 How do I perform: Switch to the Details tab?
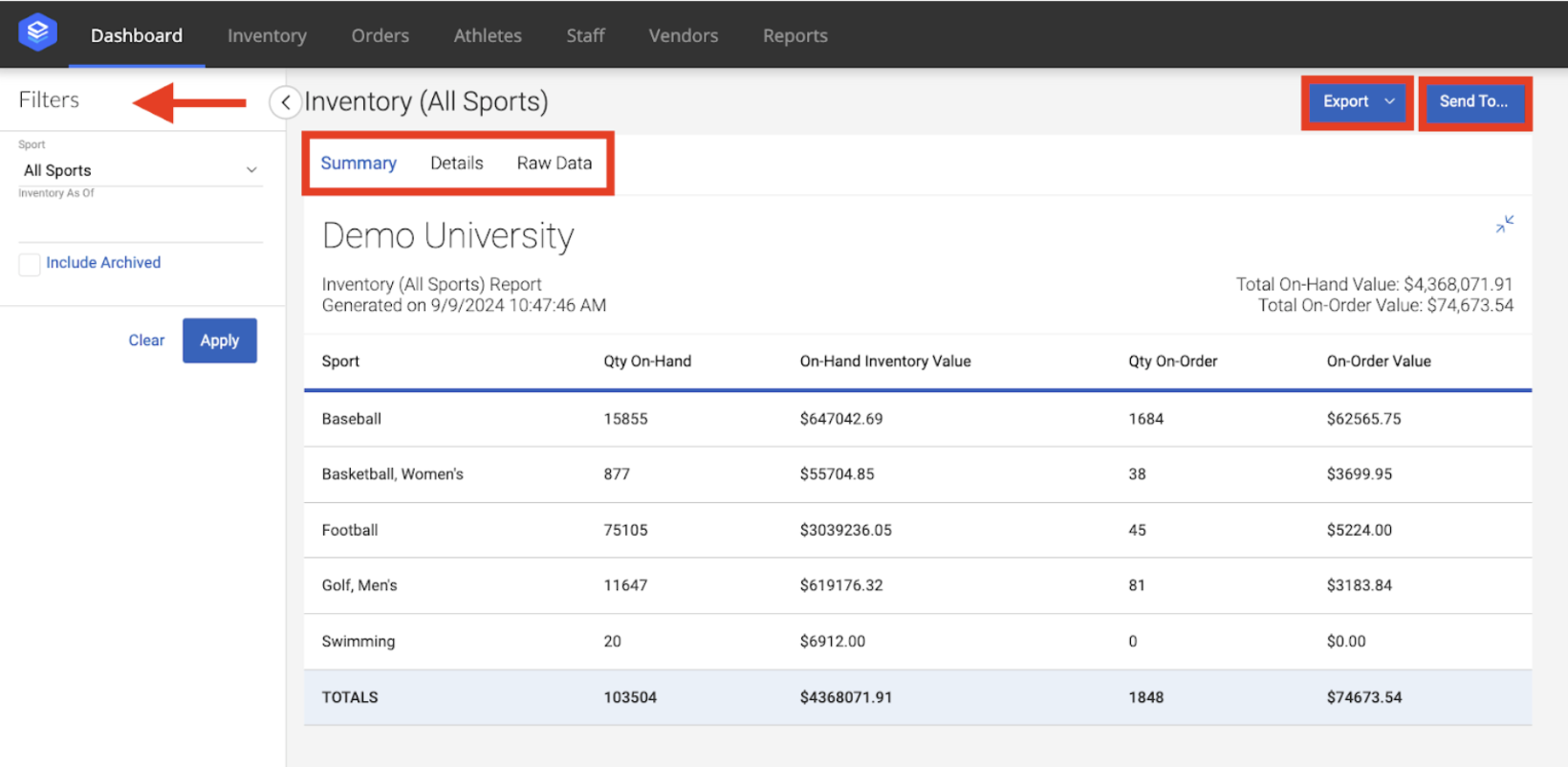tap(456, 163)
